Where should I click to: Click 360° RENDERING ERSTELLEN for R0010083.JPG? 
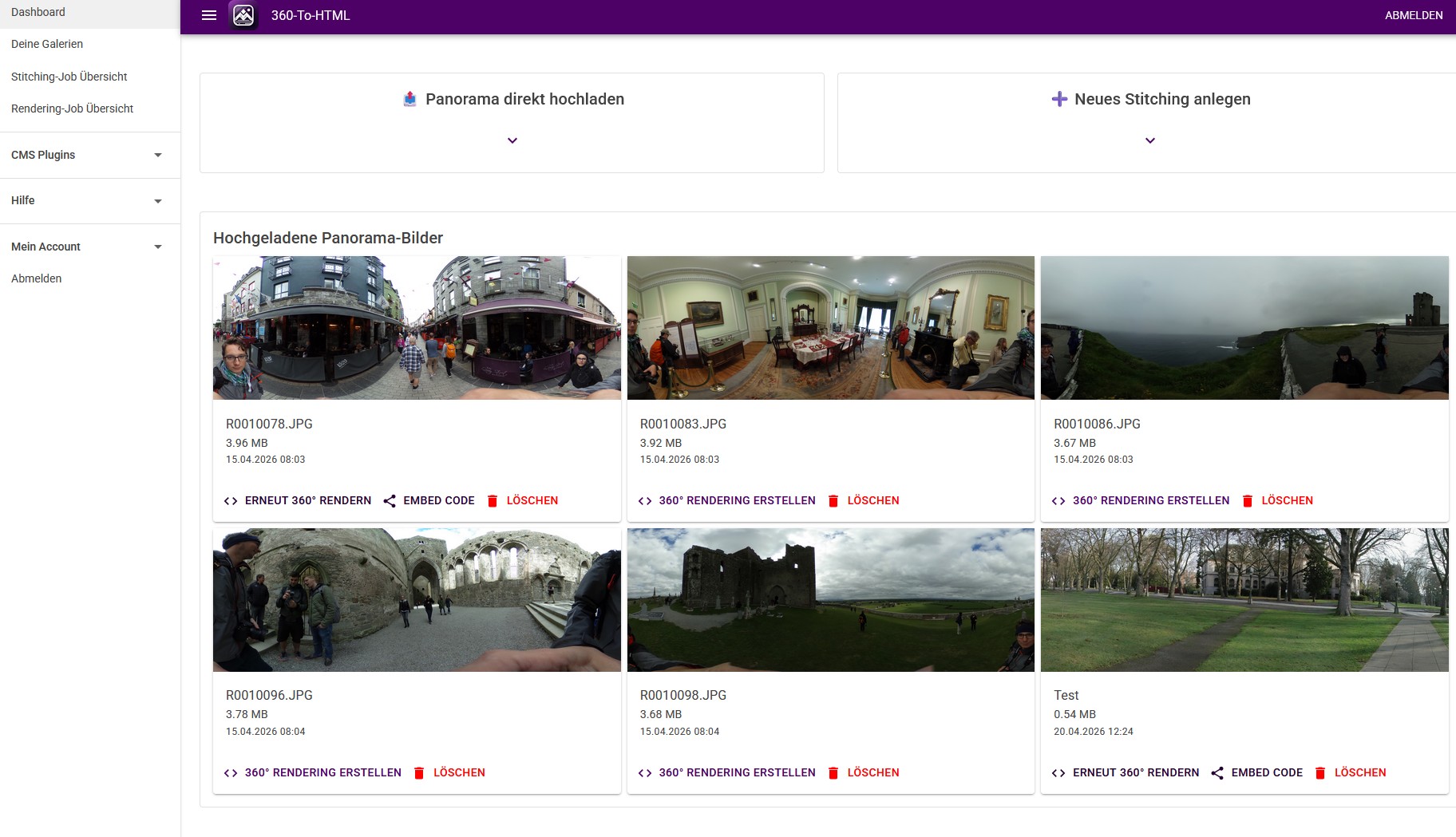(x=738, y=501)
